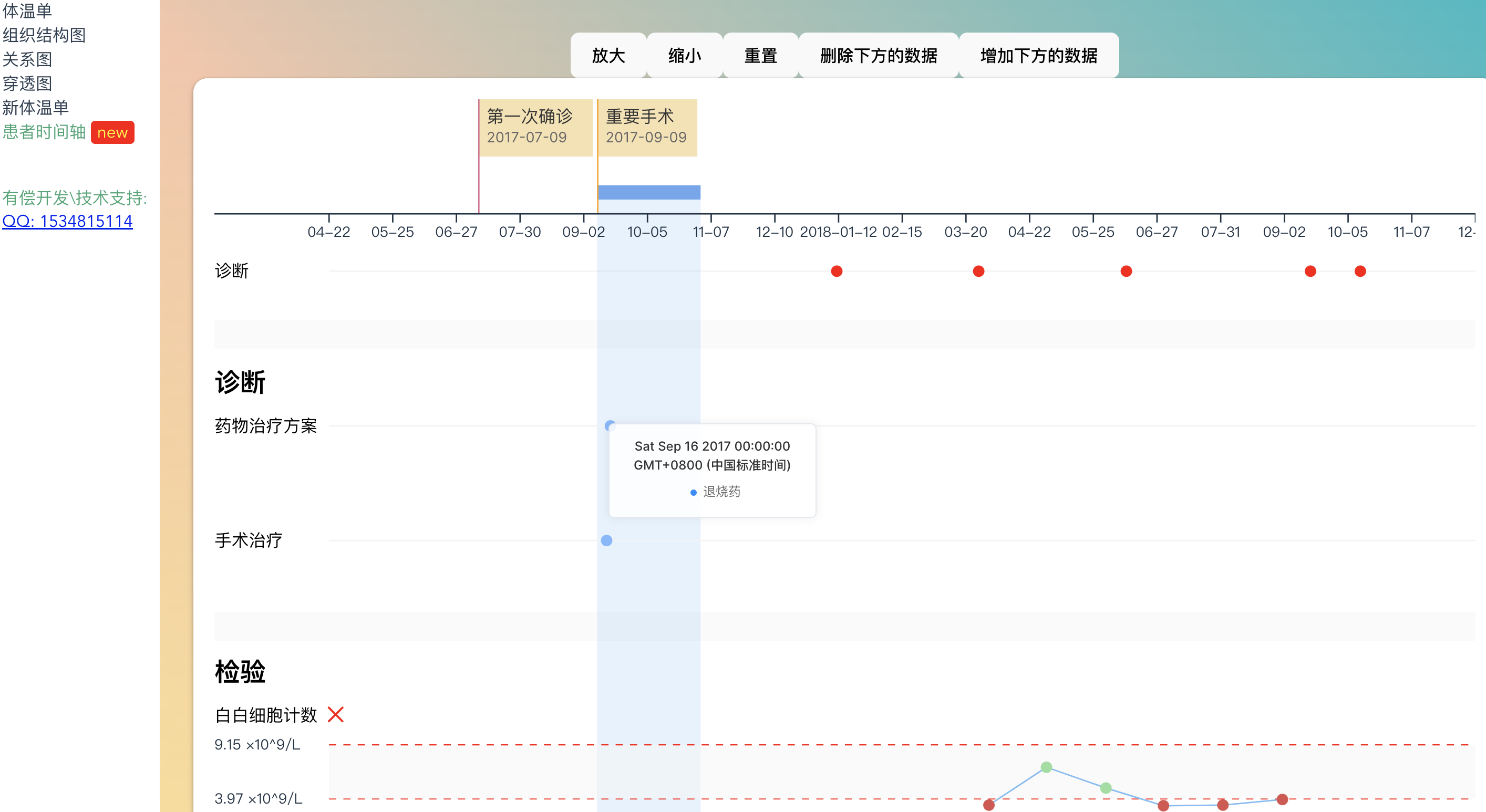Viewport: 1486px width, 812px height.
Task: Click the red X beside 白白细胞计数
Action: pyautogui.click(x=335, y=714)
